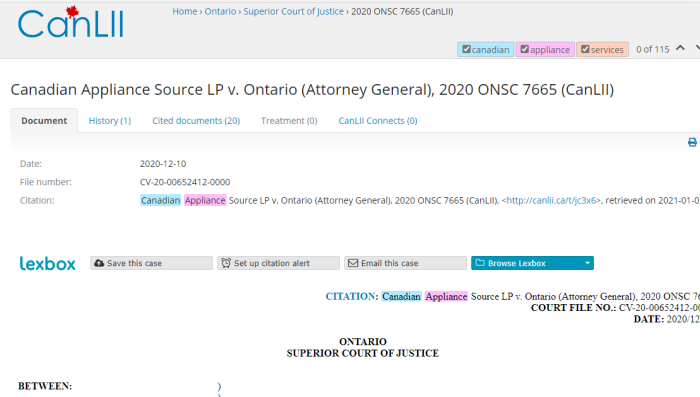Click the alarm clock citation alert icon

pyautogui.click(x=226, y=263)
